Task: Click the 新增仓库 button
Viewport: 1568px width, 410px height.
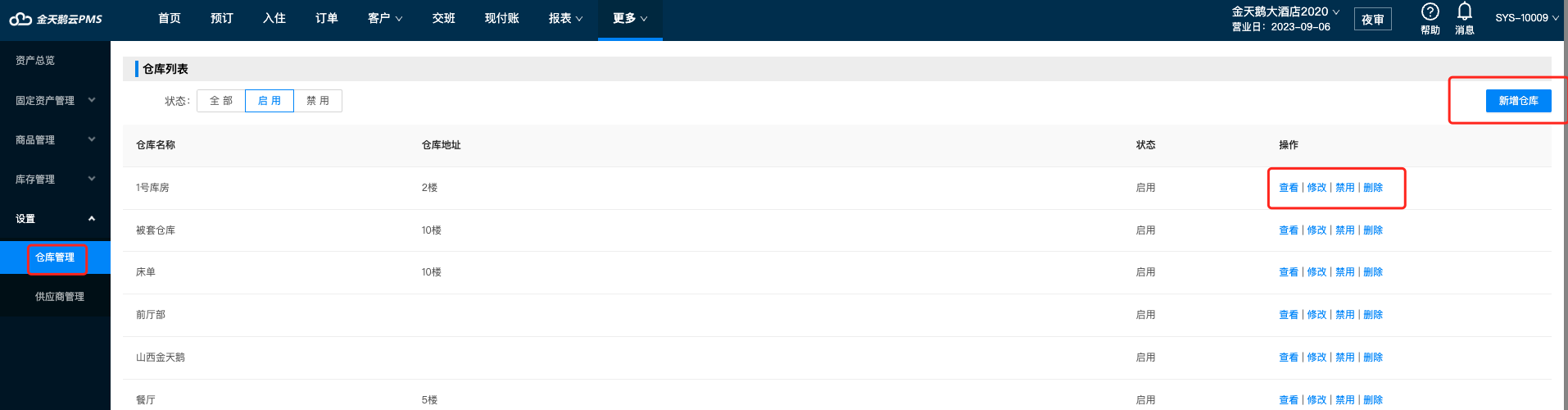Action: point(1518,101)
